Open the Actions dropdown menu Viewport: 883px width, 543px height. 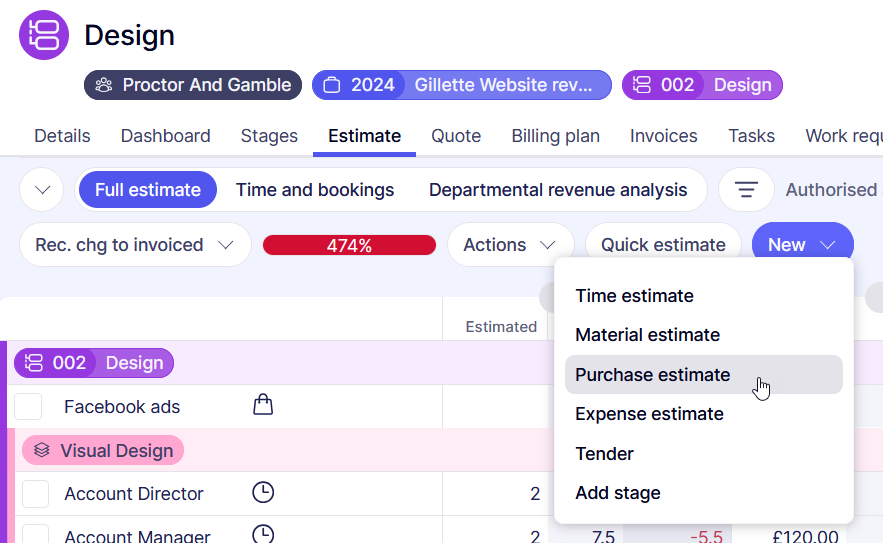[x=509, y=245]
